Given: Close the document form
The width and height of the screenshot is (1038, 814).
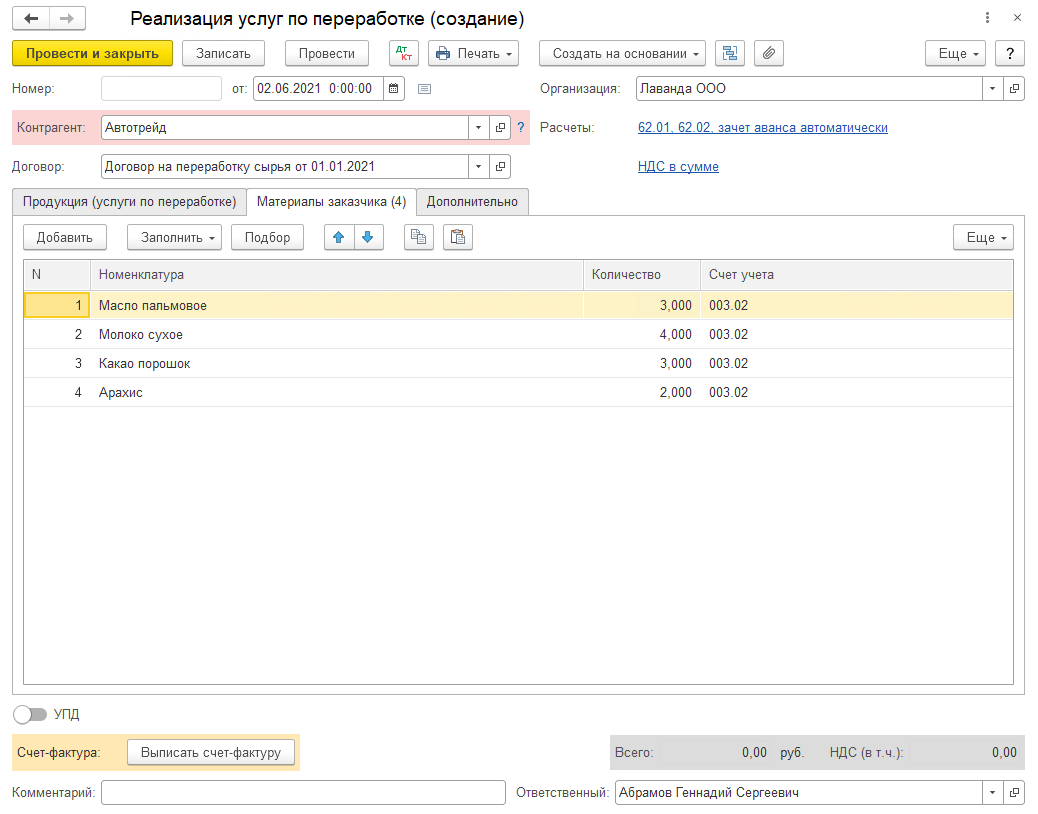Looking at the screenshot, I should click(1017, 18).
